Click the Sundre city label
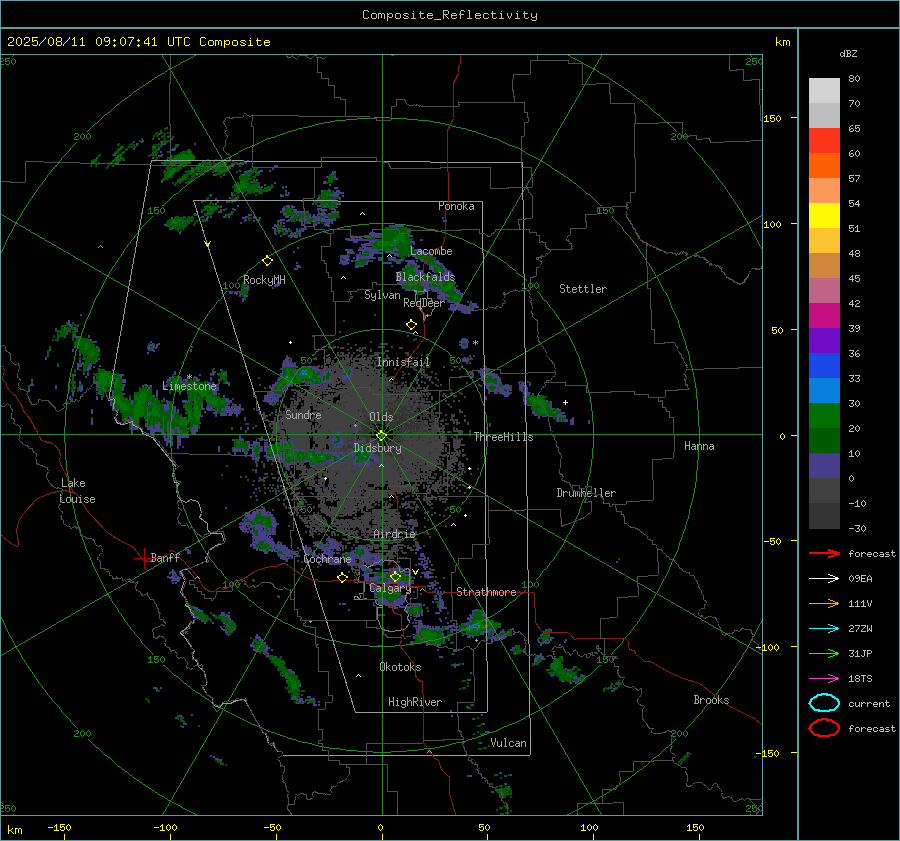Image resolution: width=900 pixels, height=841 pixels. point(303,414)
